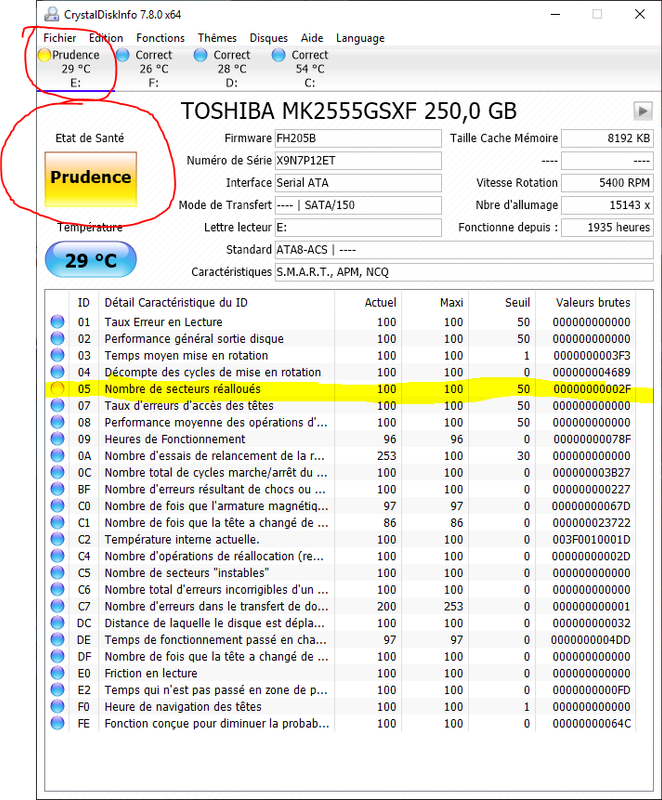Screen dimensions: 662x800
Task: Click the status orb for attribute C5
Action: tap(57, 572)
